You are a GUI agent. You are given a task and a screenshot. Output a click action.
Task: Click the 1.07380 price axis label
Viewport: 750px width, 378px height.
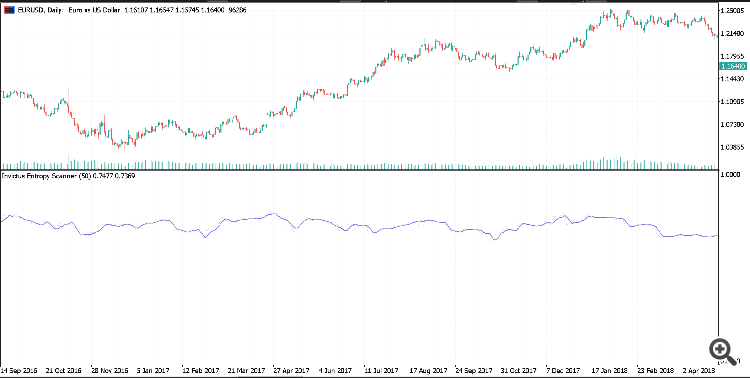733,124
